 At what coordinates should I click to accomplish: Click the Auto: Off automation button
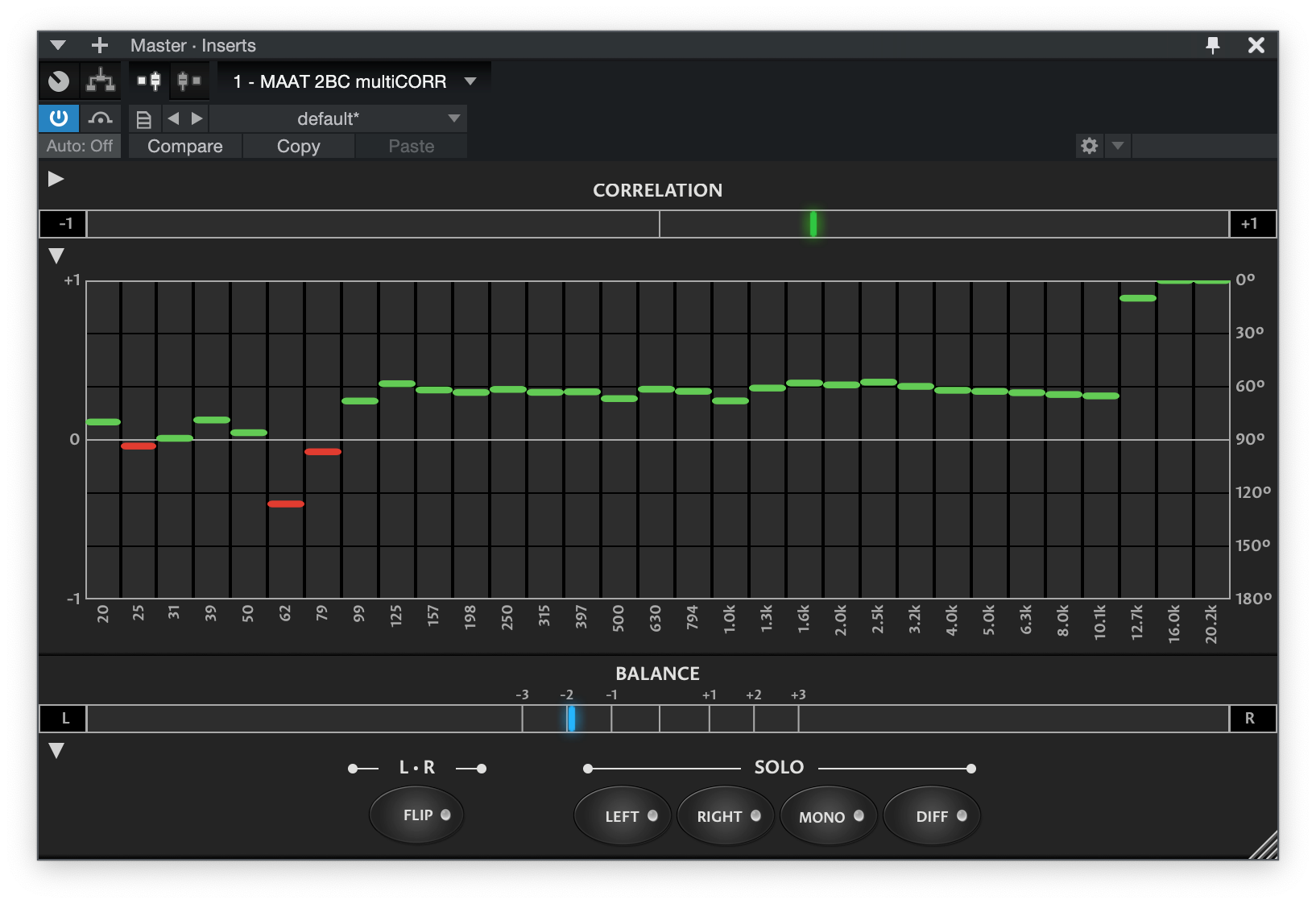pyautogui.click(x=80, y=147)
